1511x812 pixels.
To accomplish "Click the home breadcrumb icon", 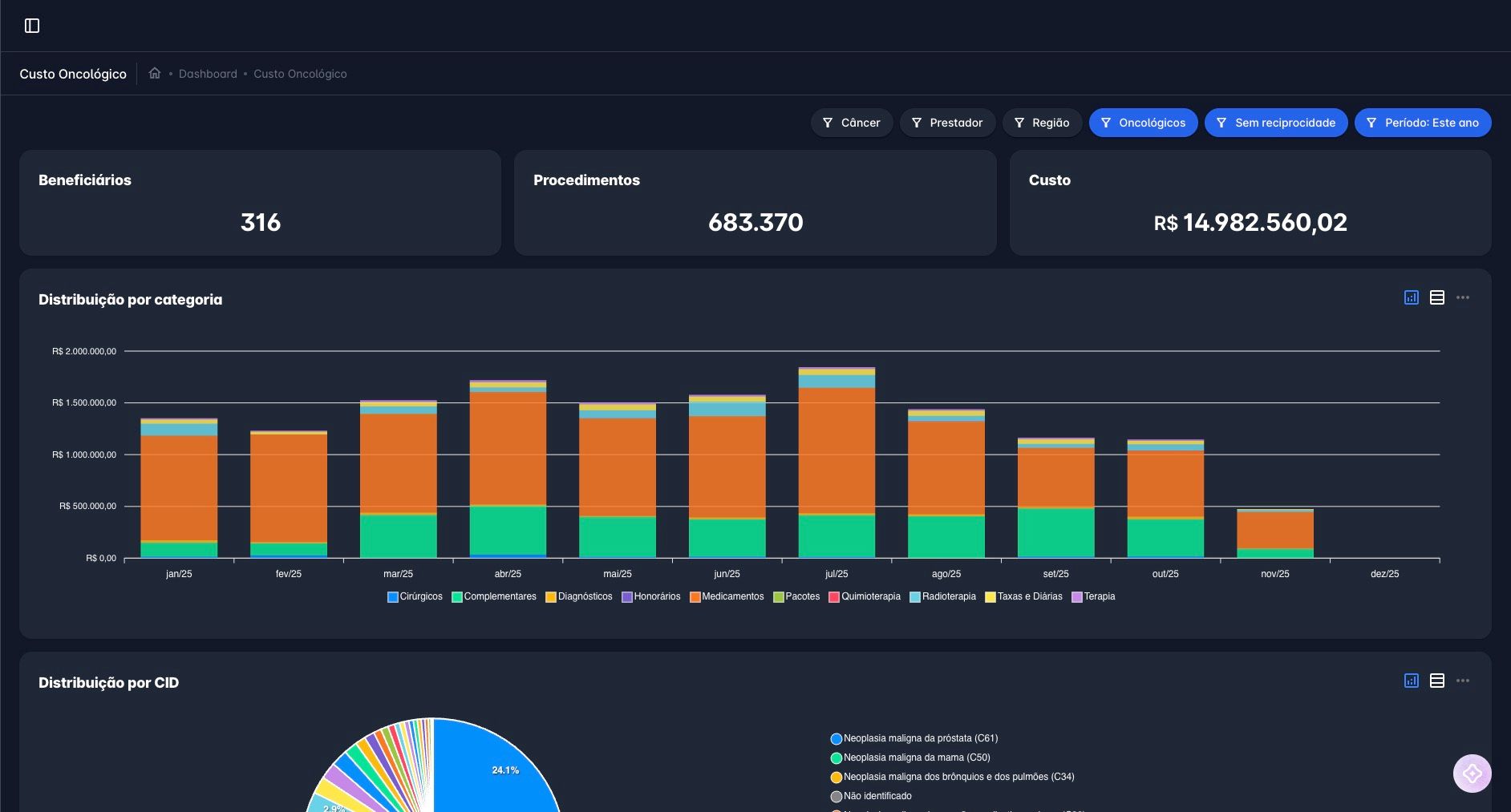I will [x=155, y=73].
